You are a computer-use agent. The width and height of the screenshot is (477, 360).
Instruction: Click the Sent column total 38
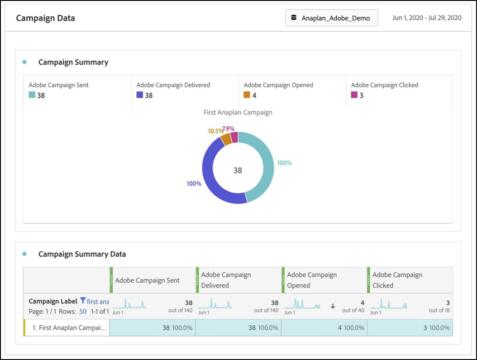tap(189, 303)
